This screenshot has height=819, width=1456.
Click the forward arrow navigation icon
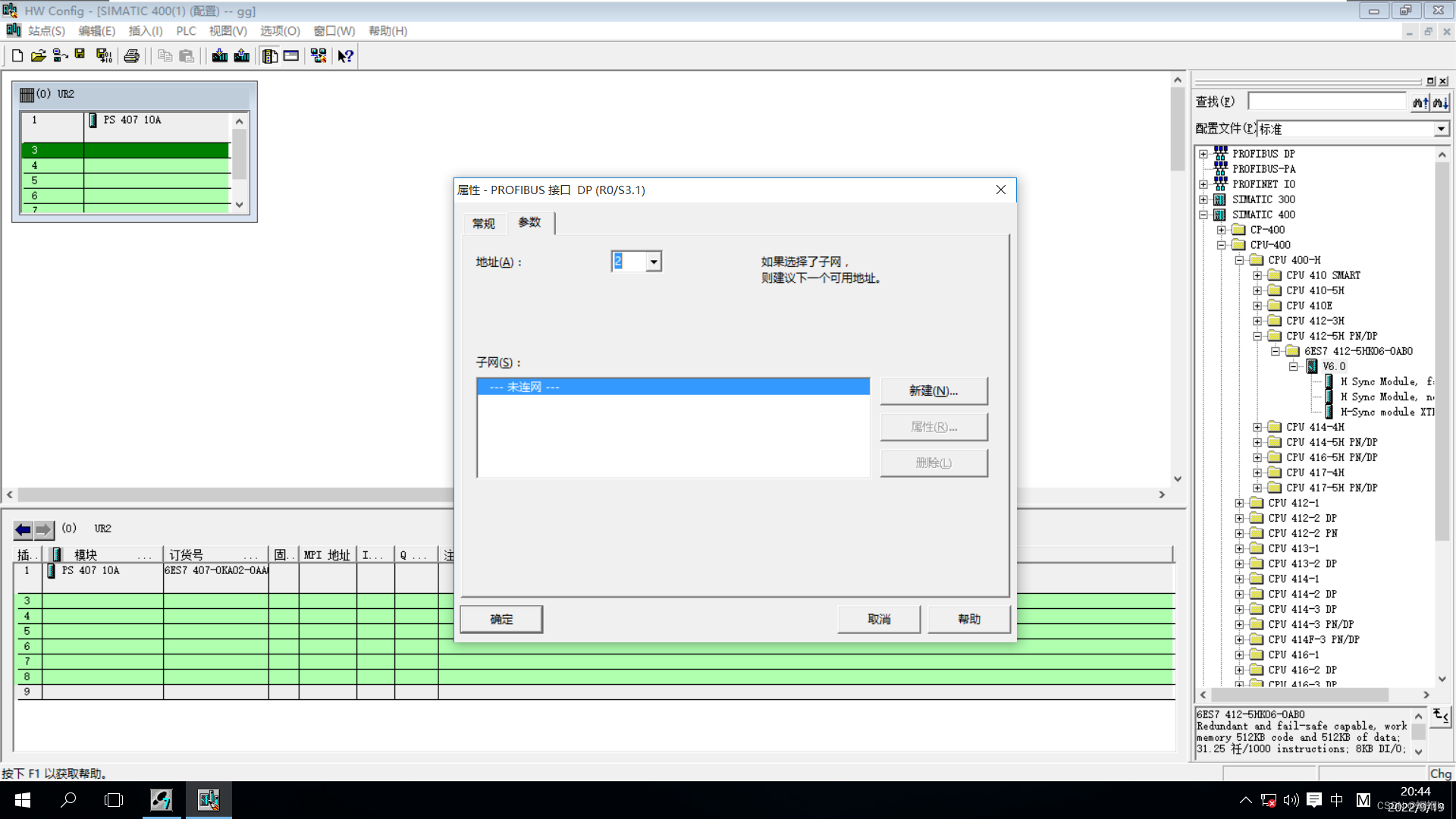[44, 529]
